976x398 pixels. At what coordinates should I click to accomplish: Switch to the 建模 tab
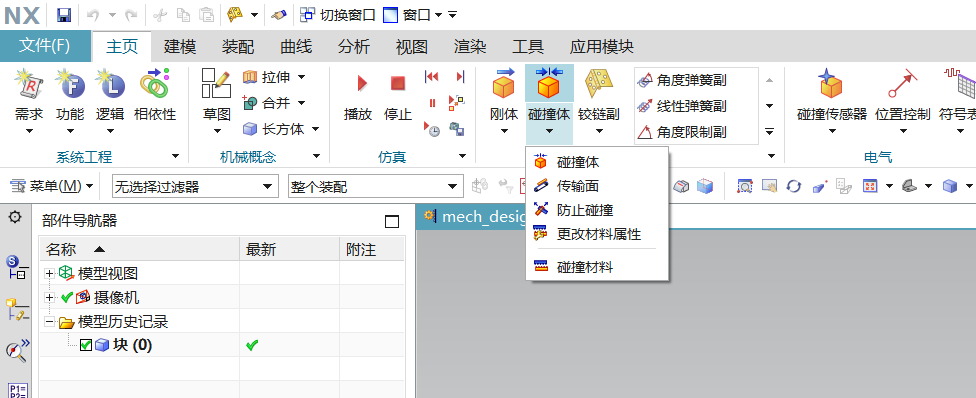[x=180, y=47]
